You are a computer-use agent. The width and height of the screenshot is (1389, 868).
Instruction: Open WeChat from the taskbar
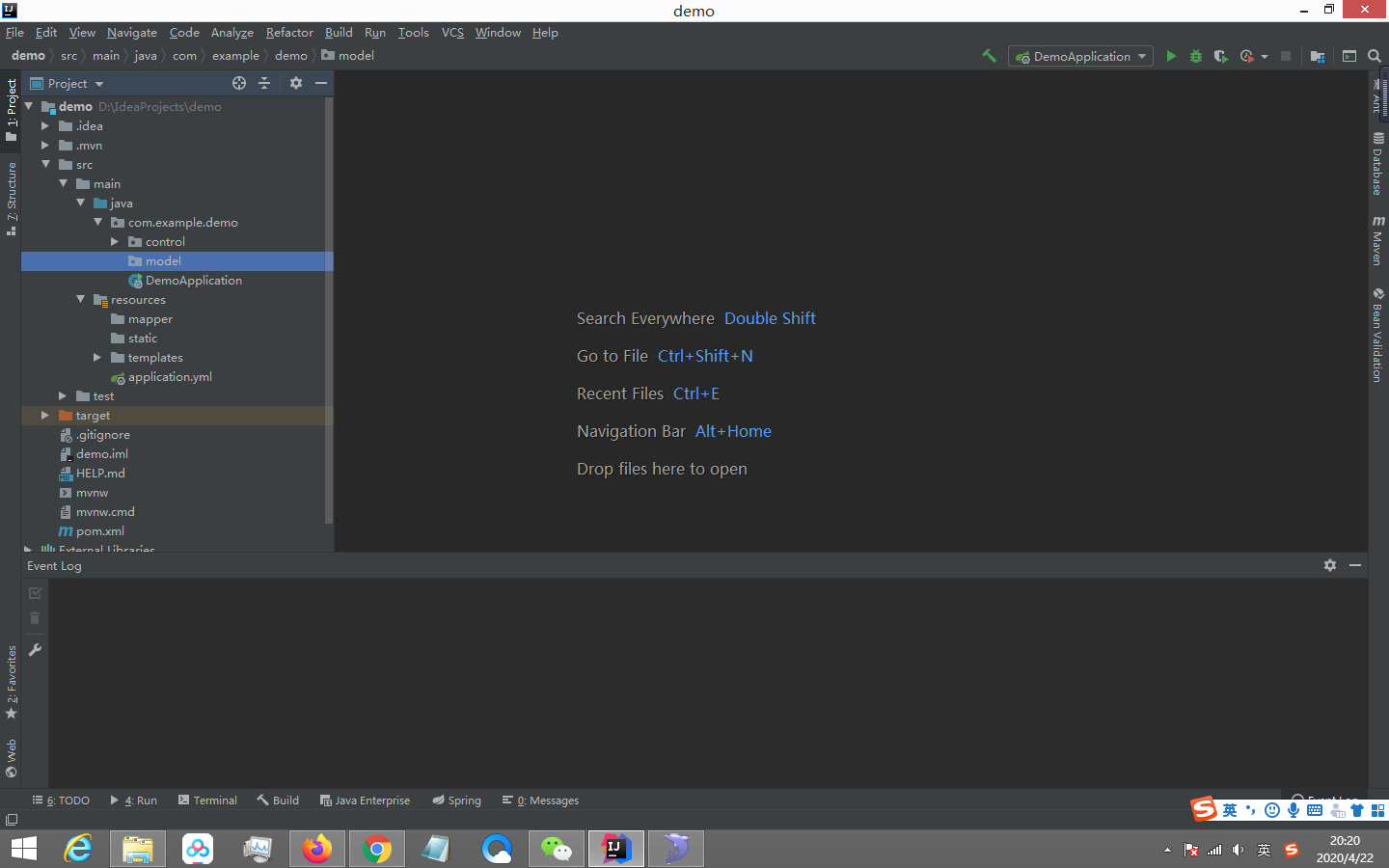click(x=557, y=849)
